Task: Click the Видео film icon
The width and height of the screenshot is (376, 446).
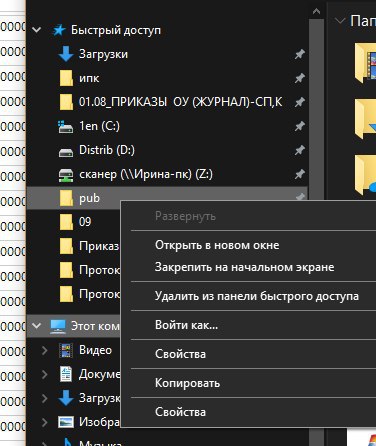Action: point(66,350)
